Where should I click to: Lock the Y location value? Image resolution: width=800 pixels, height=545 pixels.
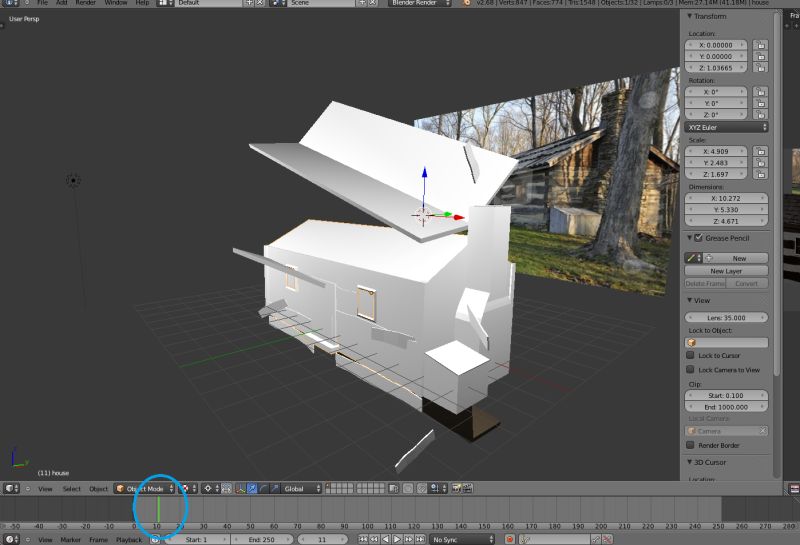[x=760, y=56]
